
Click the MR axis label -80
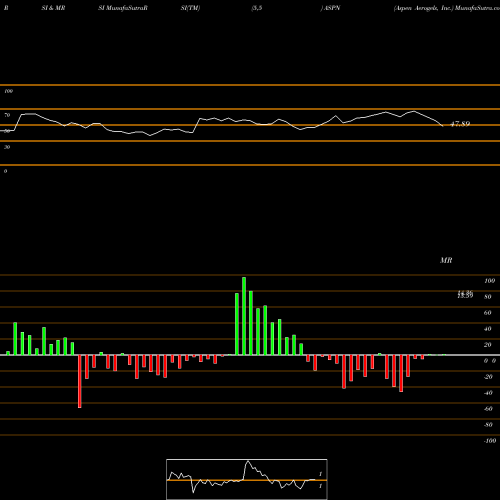pyautogui.click(x=488, y=425)
